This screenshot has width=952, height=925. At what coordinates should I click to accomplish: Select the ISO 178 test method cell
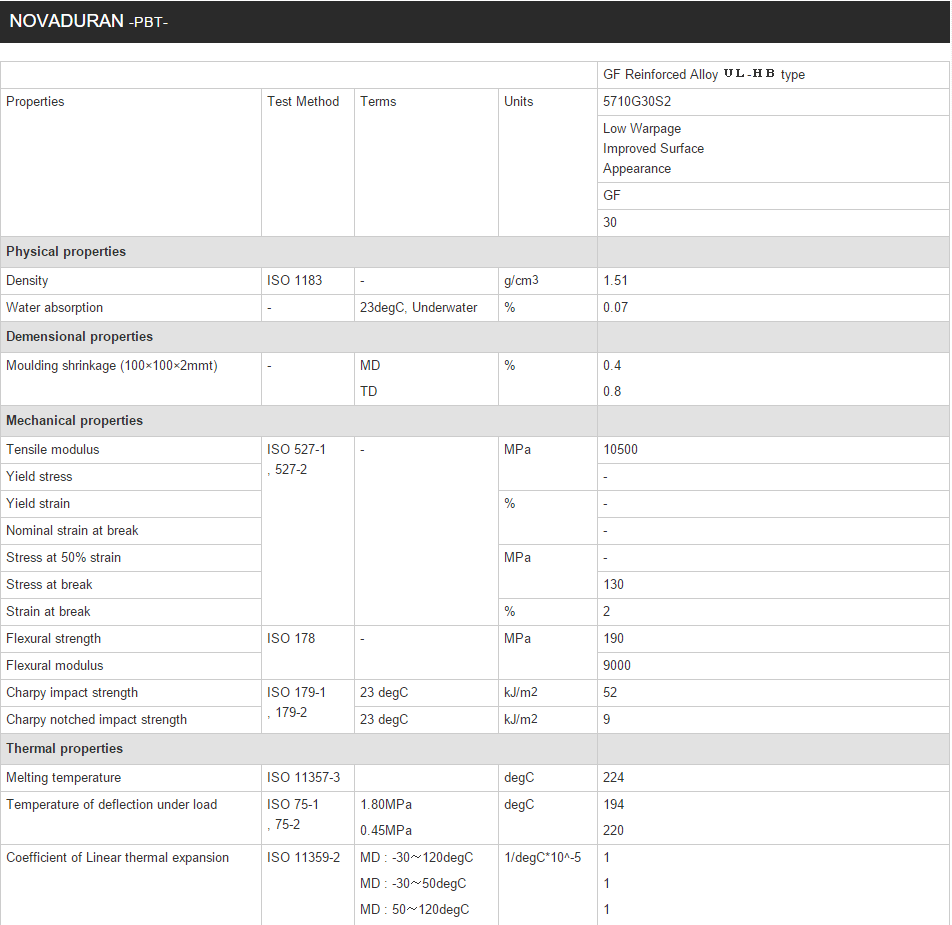click(x=308, y=652)
